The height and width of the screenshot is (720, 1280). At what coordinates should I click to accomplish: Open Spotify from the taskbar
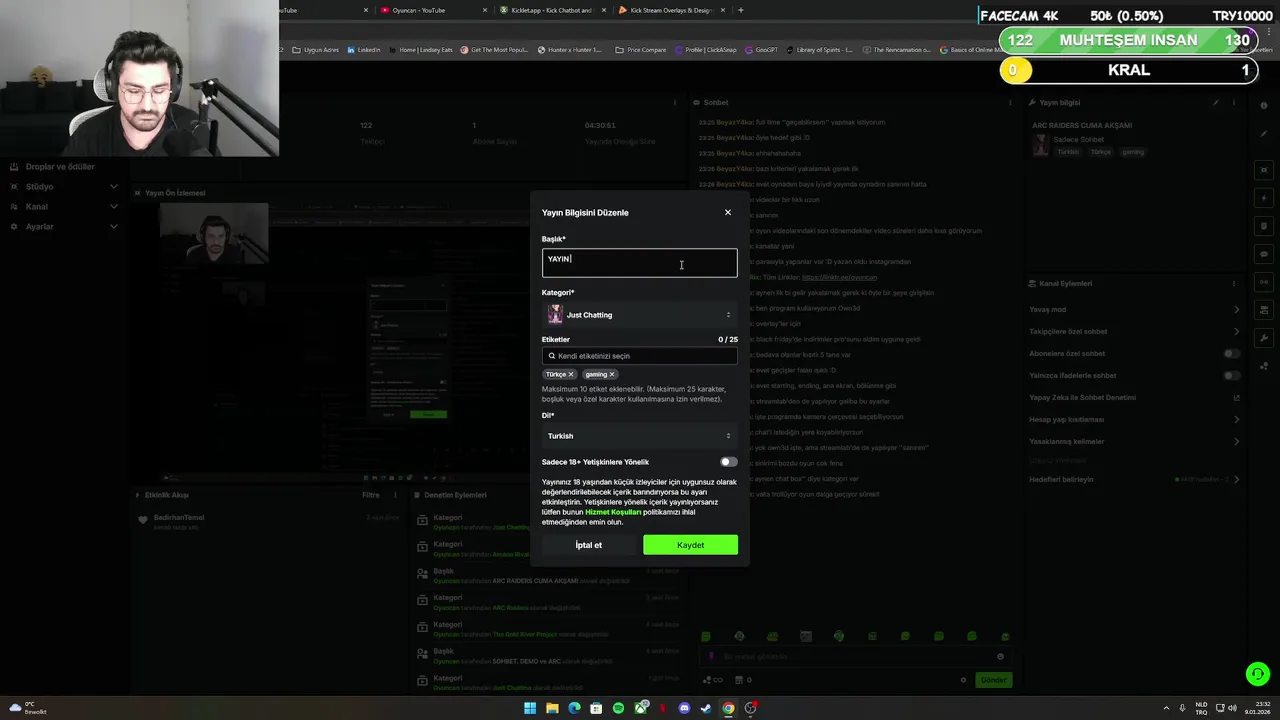point(618,708)
